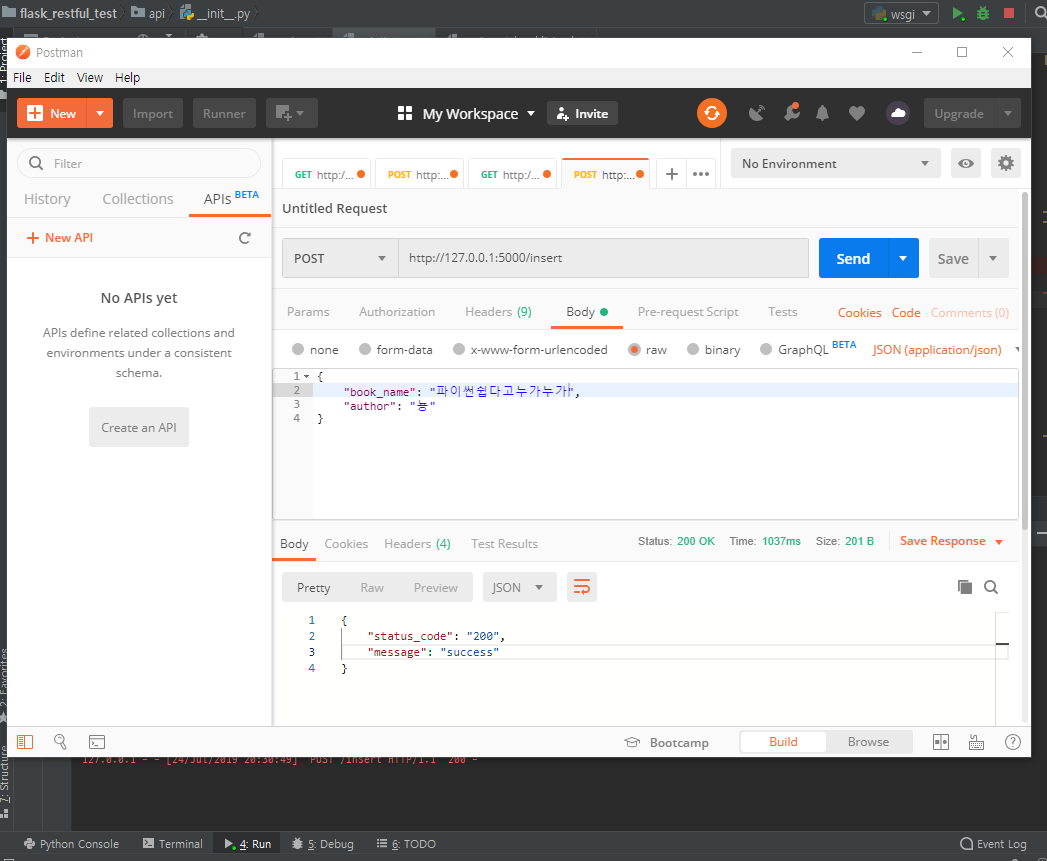Open environment settings gear icon

[1006, 163]
